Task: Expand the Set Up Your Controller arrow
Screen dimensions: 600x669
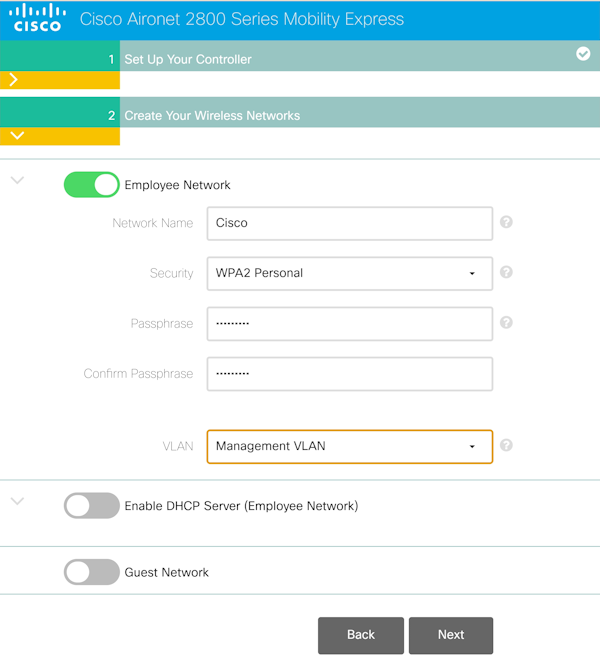Action: pos(14,79)
